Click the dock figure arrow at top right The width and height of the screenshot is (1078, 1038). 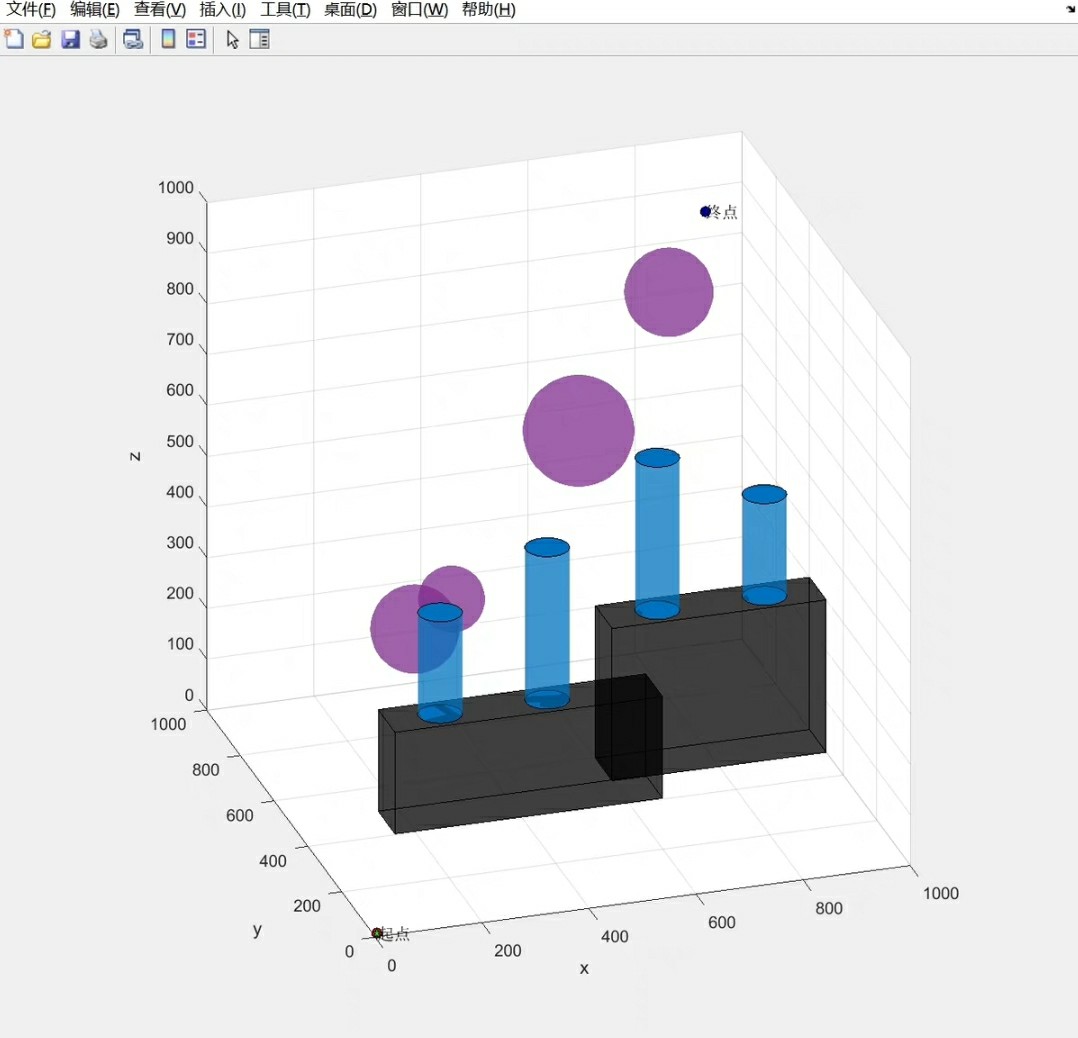1071,8
